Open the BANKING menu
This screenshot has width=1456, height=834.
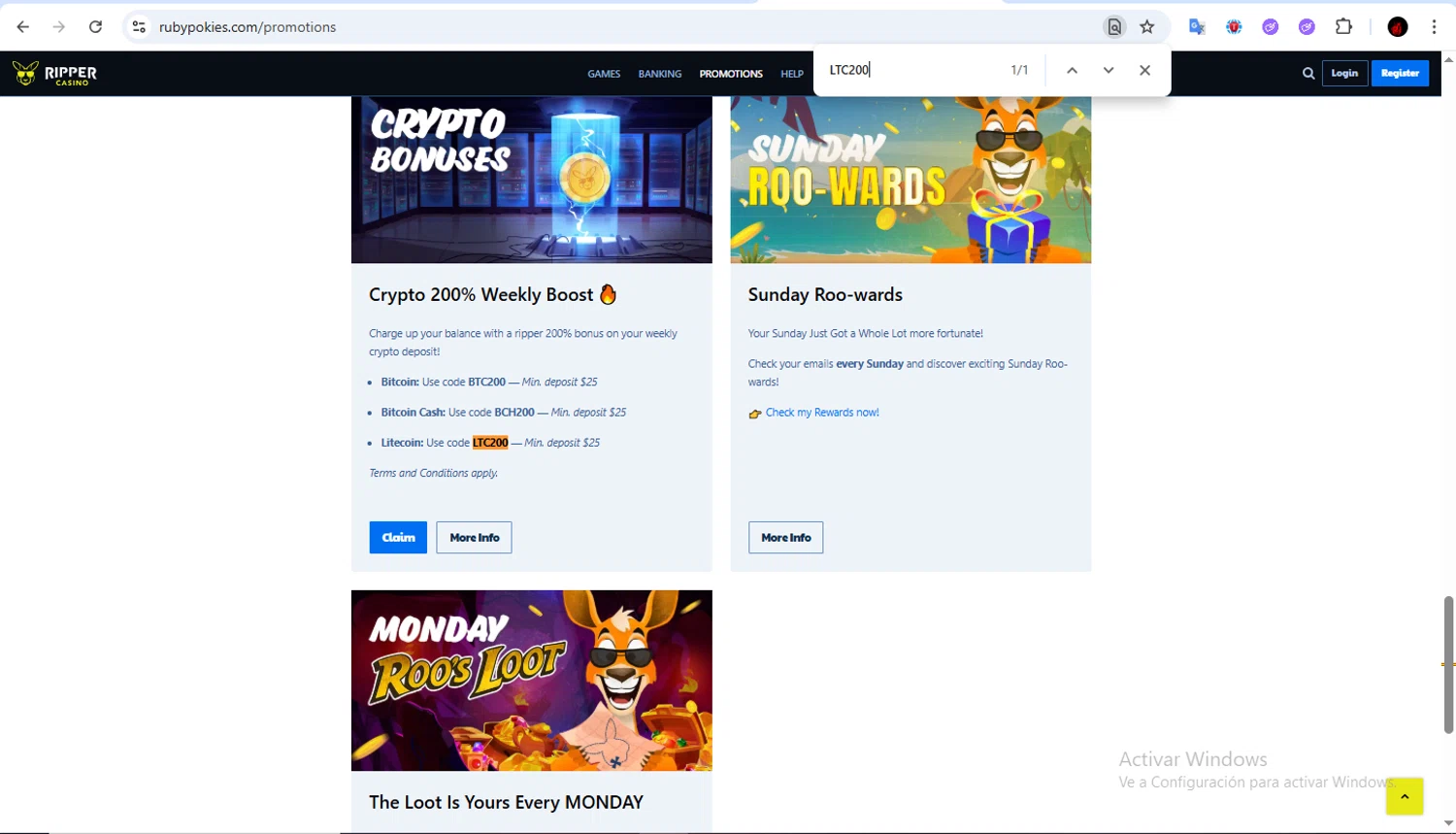coord(660,74)
